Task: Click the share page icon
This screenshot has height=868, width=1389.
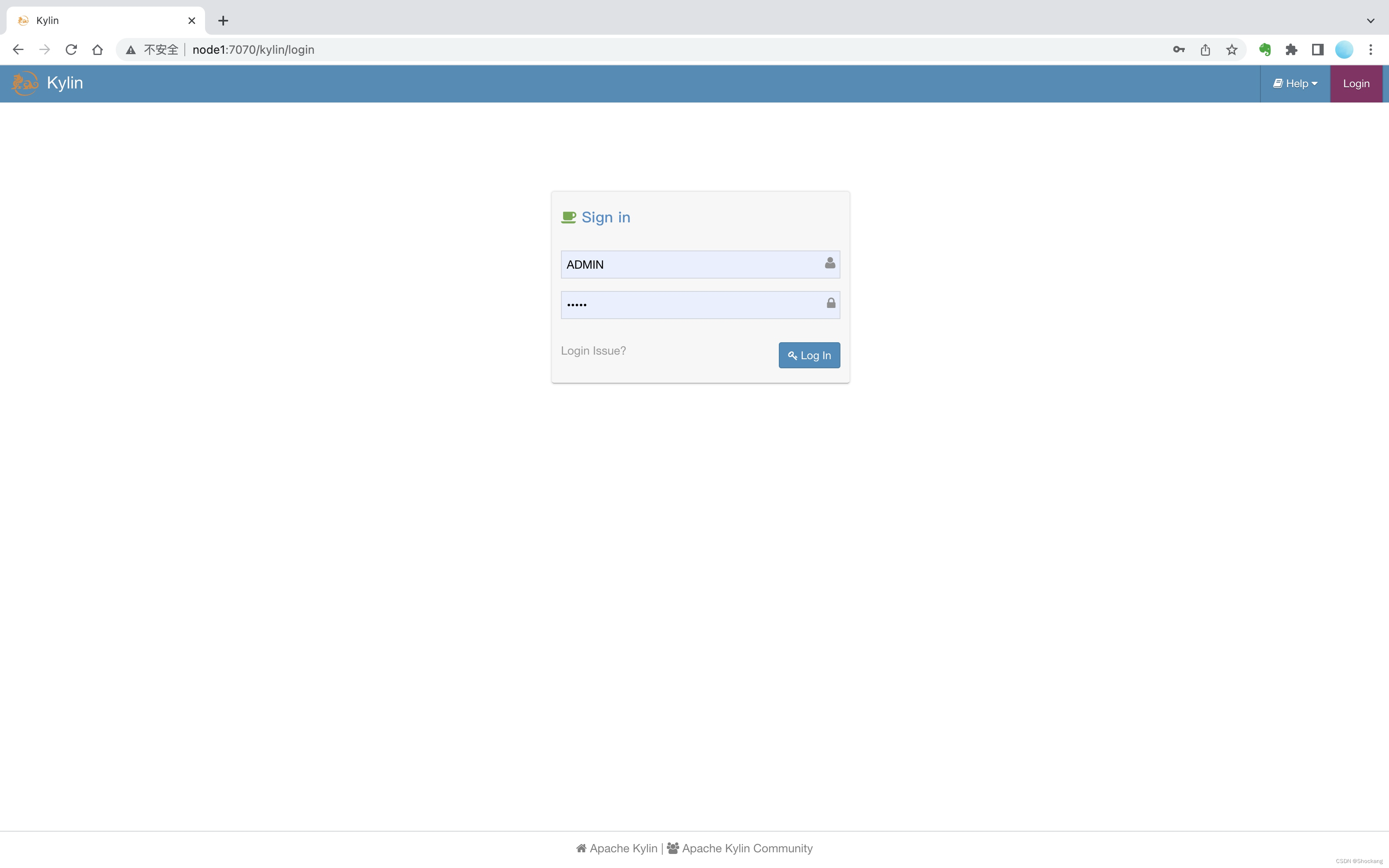Action: click(x=1205, y=50)
